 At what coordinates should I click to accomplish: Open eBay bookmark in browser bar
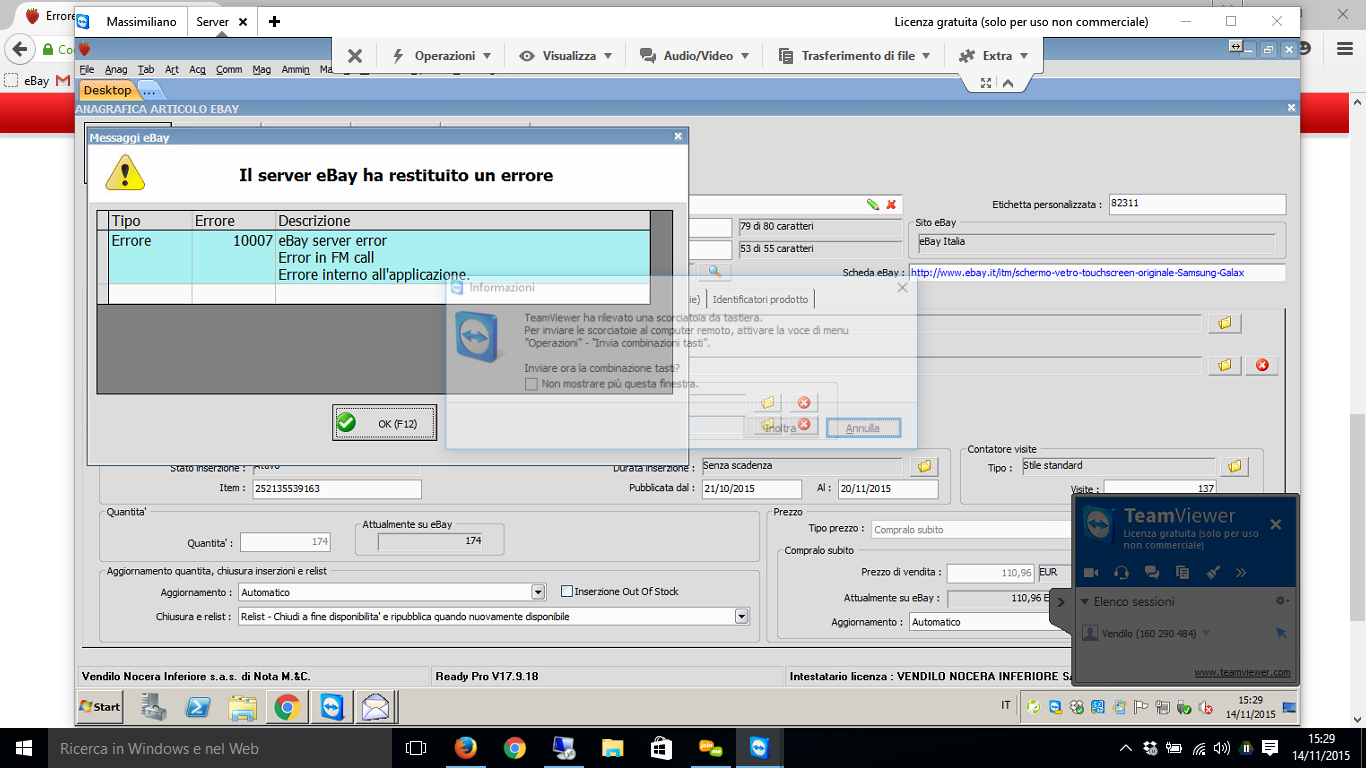[x=28, y=81]
